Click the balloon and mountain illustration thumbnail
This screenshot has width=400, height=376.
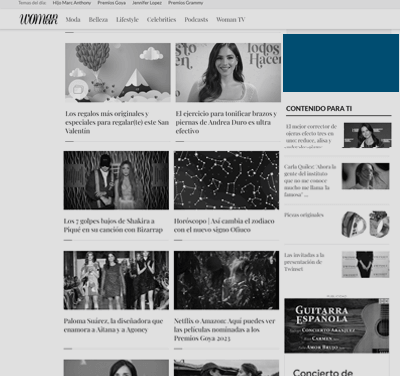point(118,72)
